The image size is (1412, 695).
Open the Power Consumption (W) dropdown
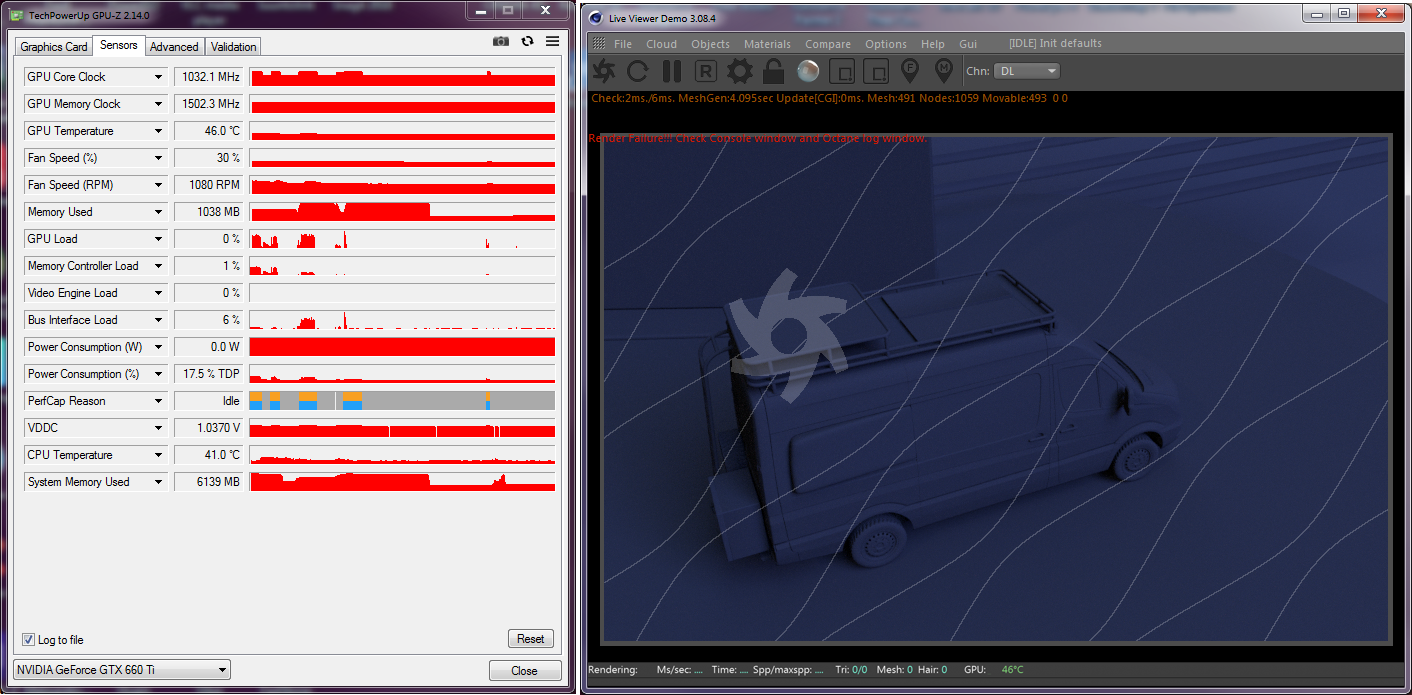click(158, 347)
